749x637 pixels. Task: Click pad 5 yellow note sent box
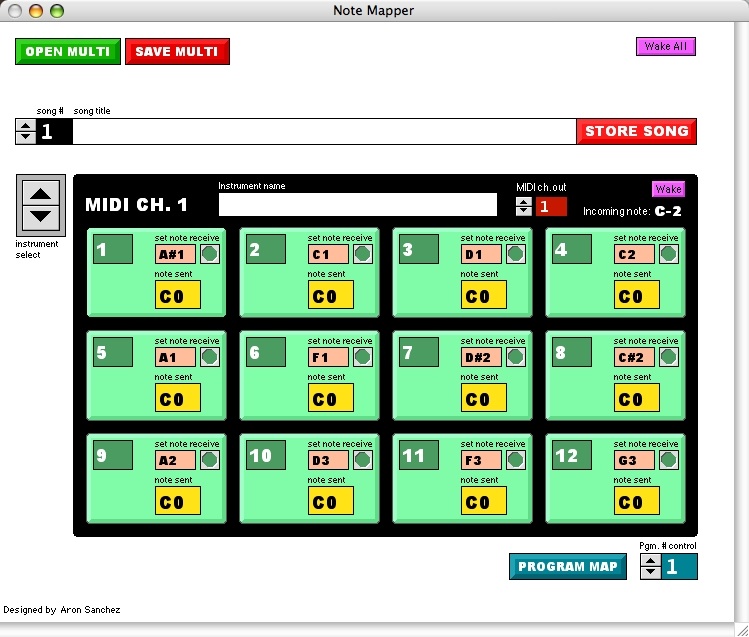click(x=178, y=398)
